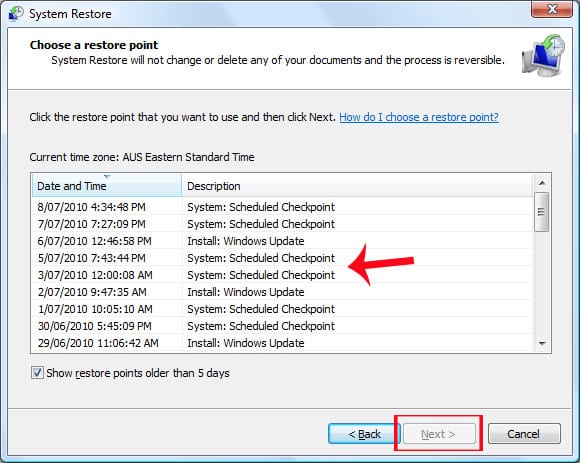Select restore point 3/07/2010 12:00:08 AM
This screenshot has height=463, width=580.
pos(282,275)
